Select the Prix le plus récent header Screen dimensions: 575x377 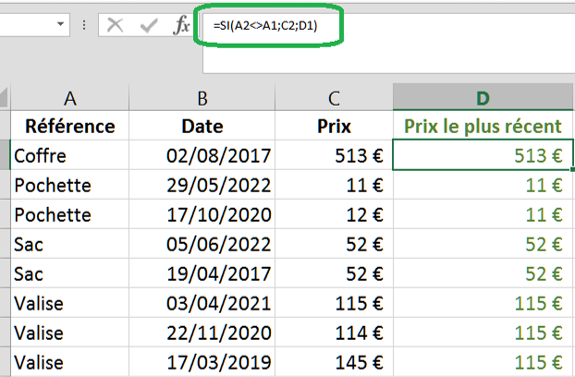pyautogui.click(x=483, y=126)
